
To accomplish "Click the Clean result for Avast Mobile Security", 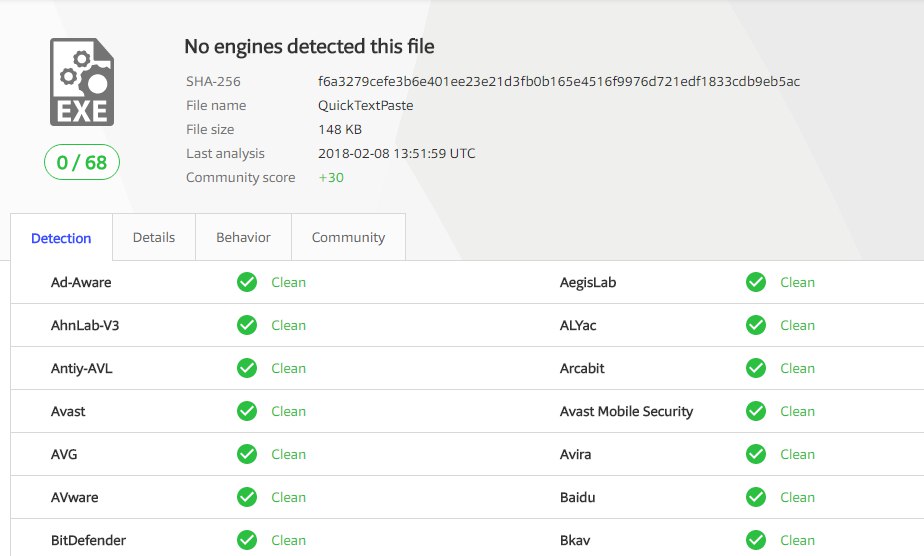I will tap(797, 411).
